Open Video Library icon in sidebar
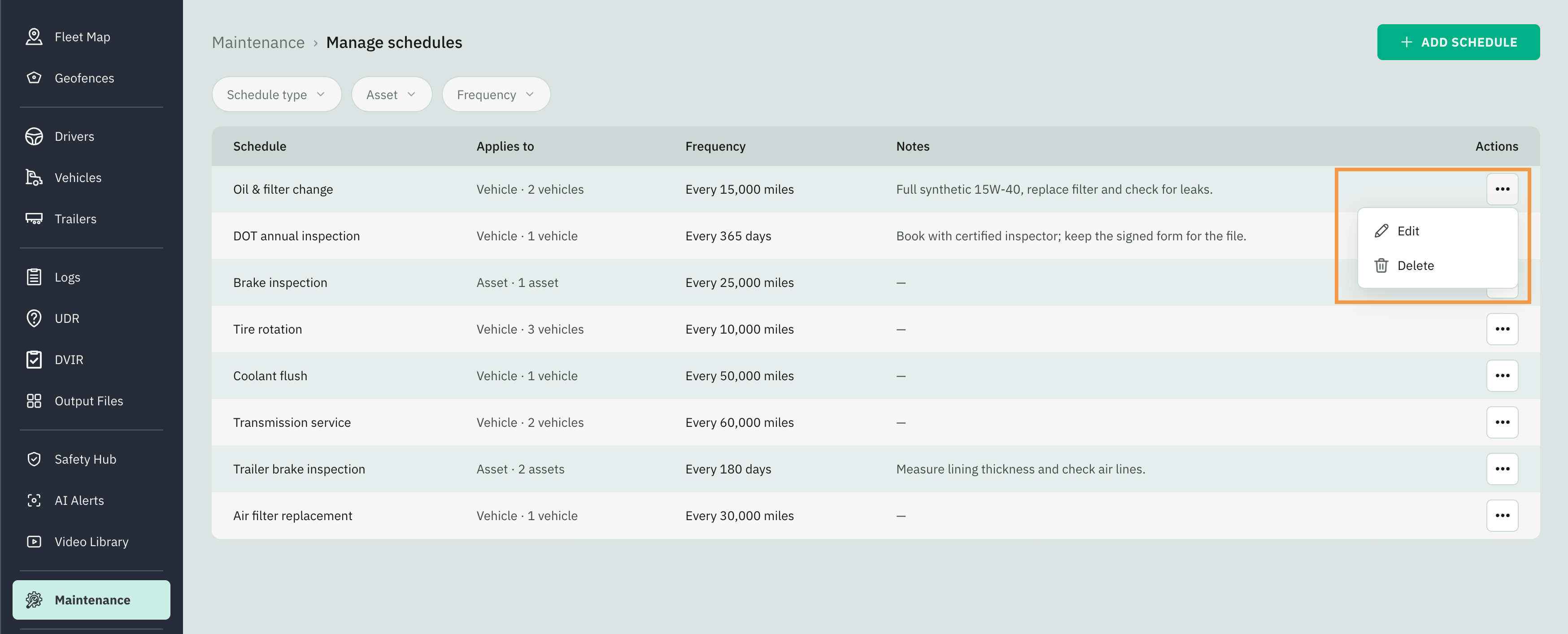1568x634 pixels. point(34,542)
